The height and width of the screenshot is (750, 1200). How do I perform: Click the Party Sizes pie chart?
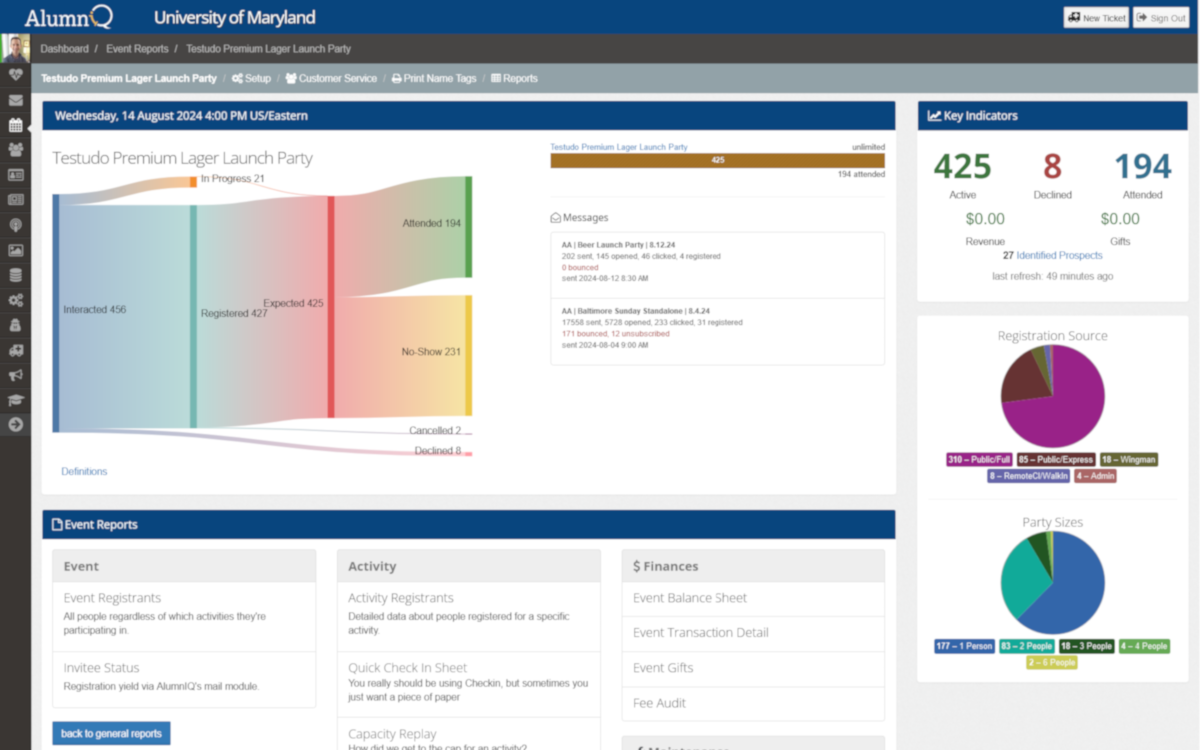click(1052, 582)
